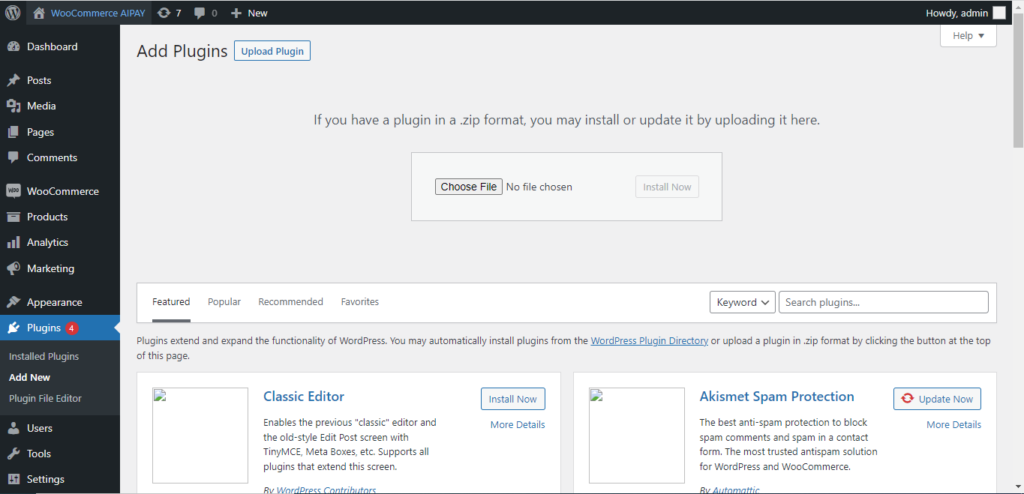Click the Dashboard gauge icon
This screenshot has width=1024, height=494.
[12, 47]
